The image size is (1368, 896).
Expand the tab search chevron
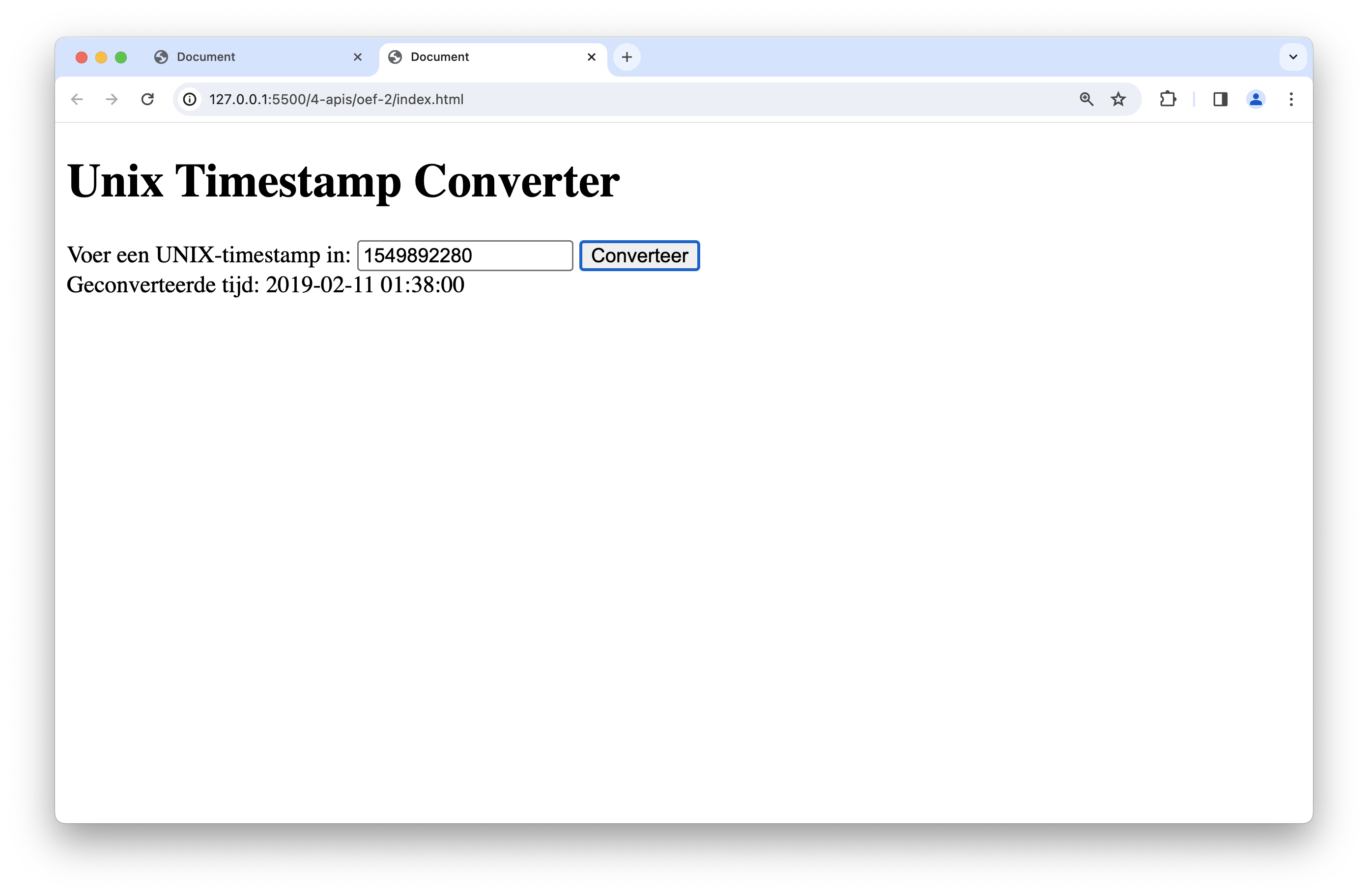[1293, 57]
